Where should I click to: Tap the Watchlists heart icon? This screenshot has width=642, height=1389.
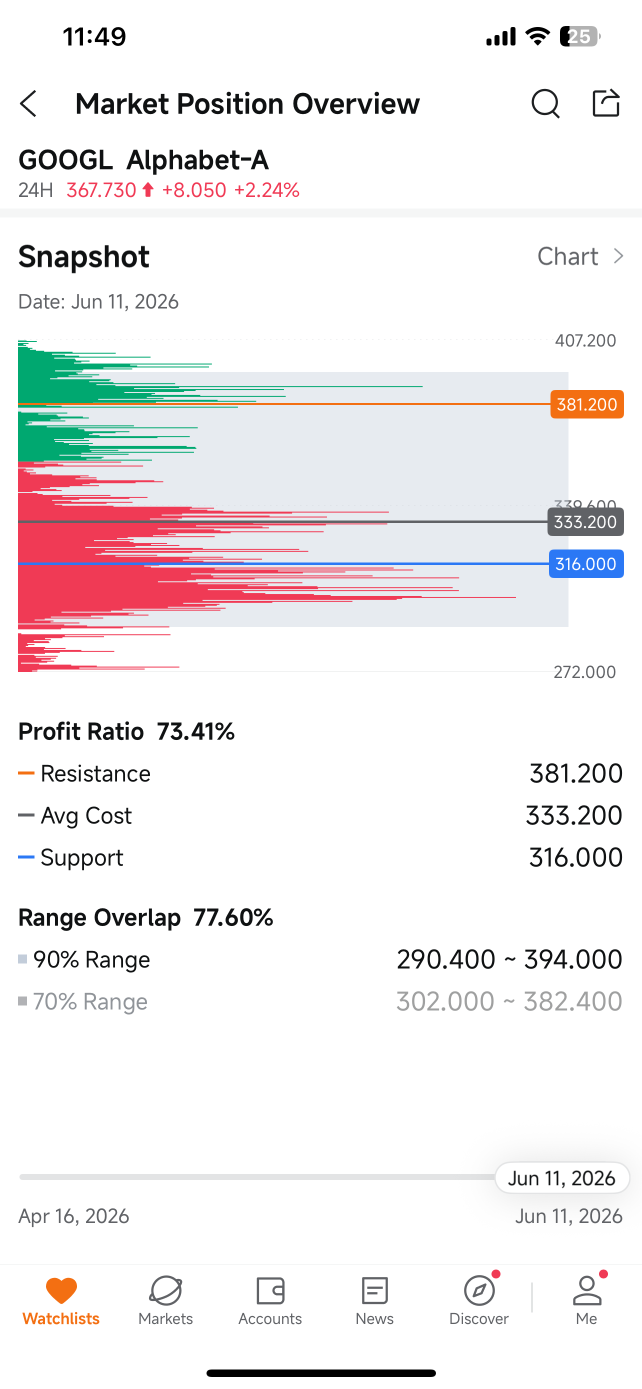[x=61, y=1291]
